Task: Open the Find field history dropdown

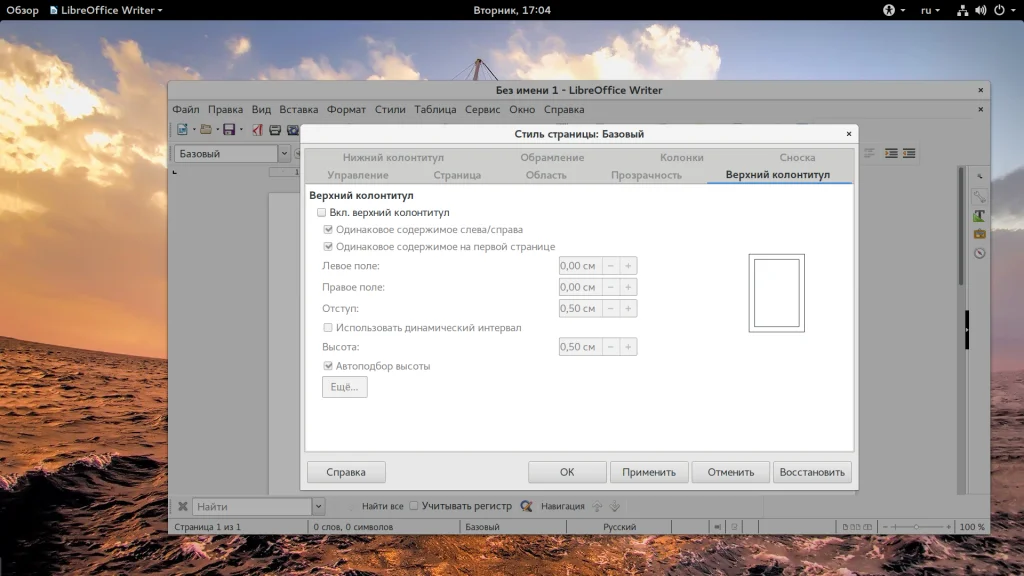Action: coord(318,507)
